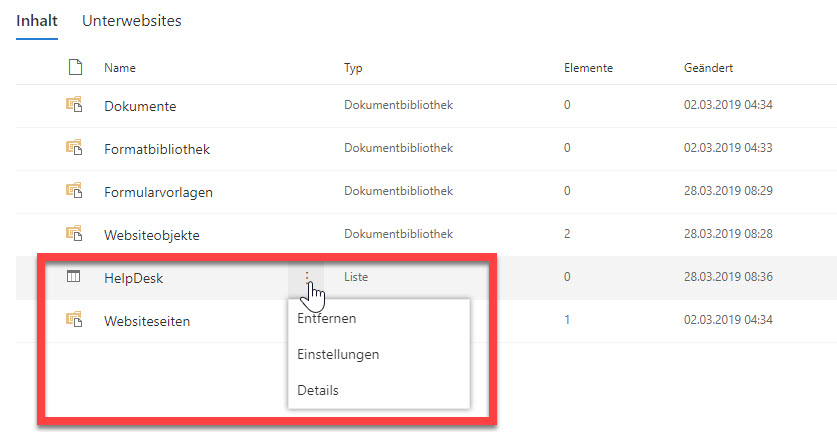Click the HelpDesk list icon
The height and width of the screenshot is (432, 837).
(x=74, y=276)
